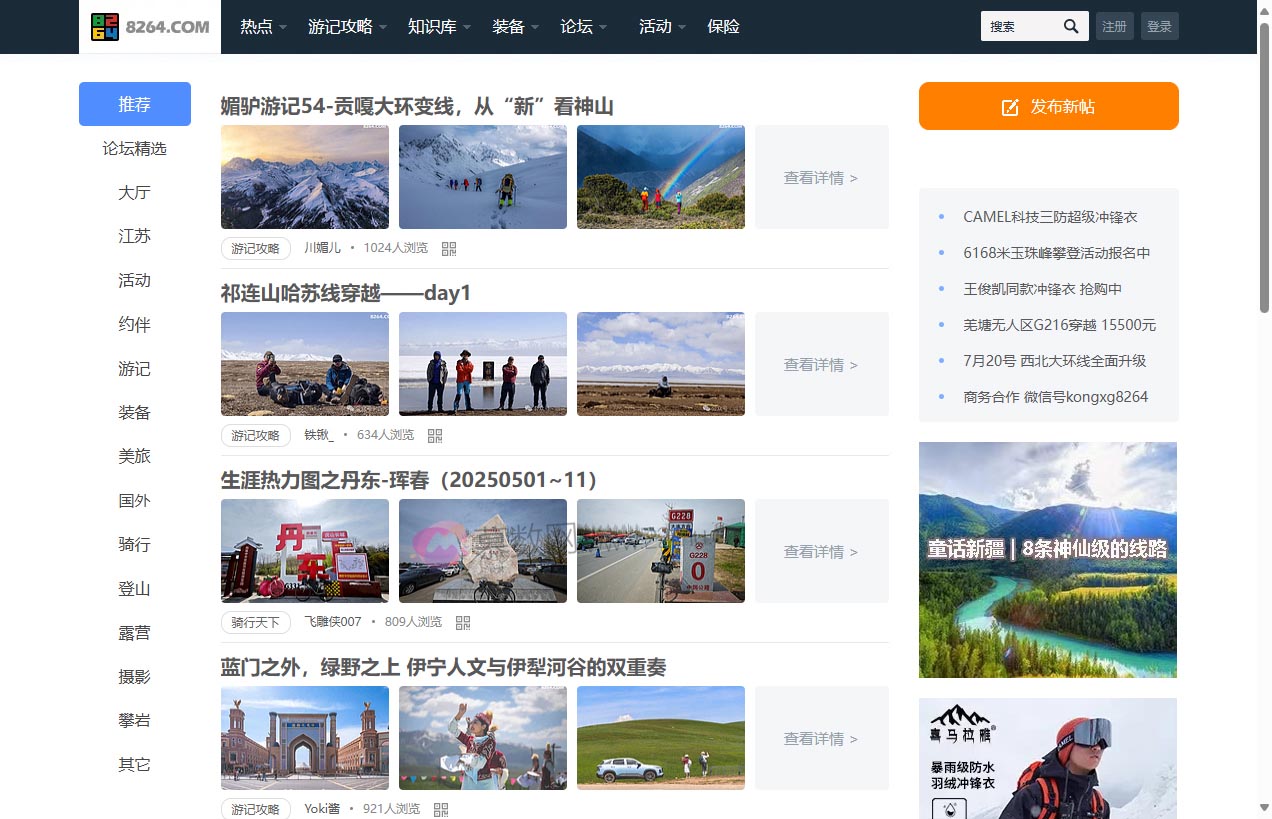
Task: Open QR code icon for 伊宁人文 post
Action: [441, 809]
